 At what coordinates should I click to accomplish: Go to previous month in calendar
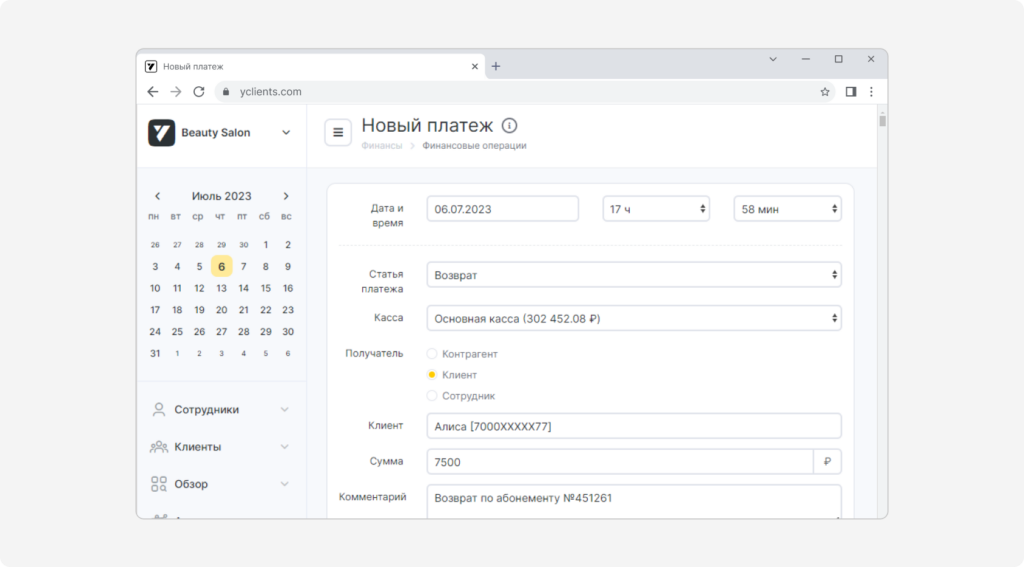click(x=157, y=196)
